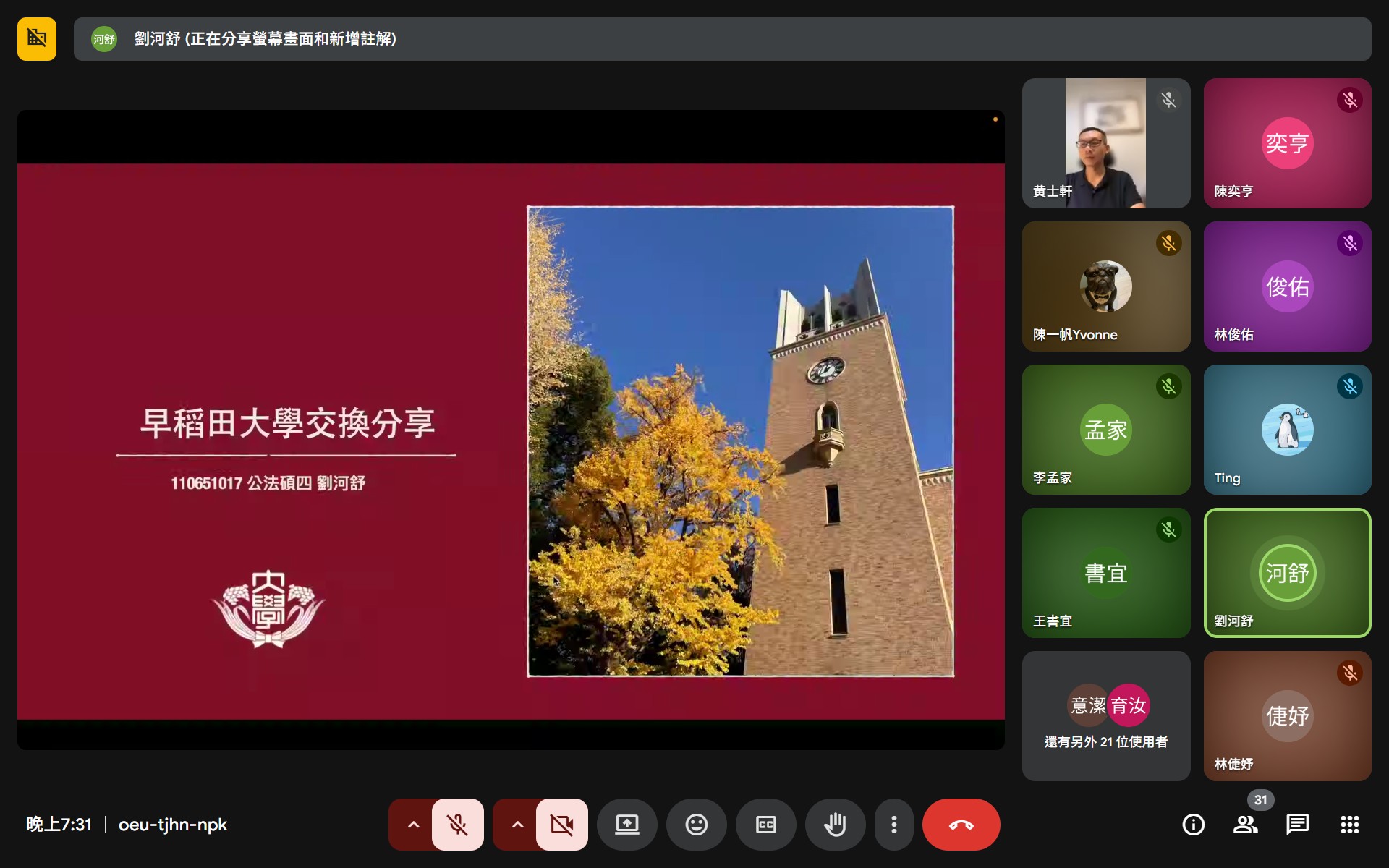Open the more options three-dot menu
The height and width of the screenshot is (868, 1389).
[894, 825]
